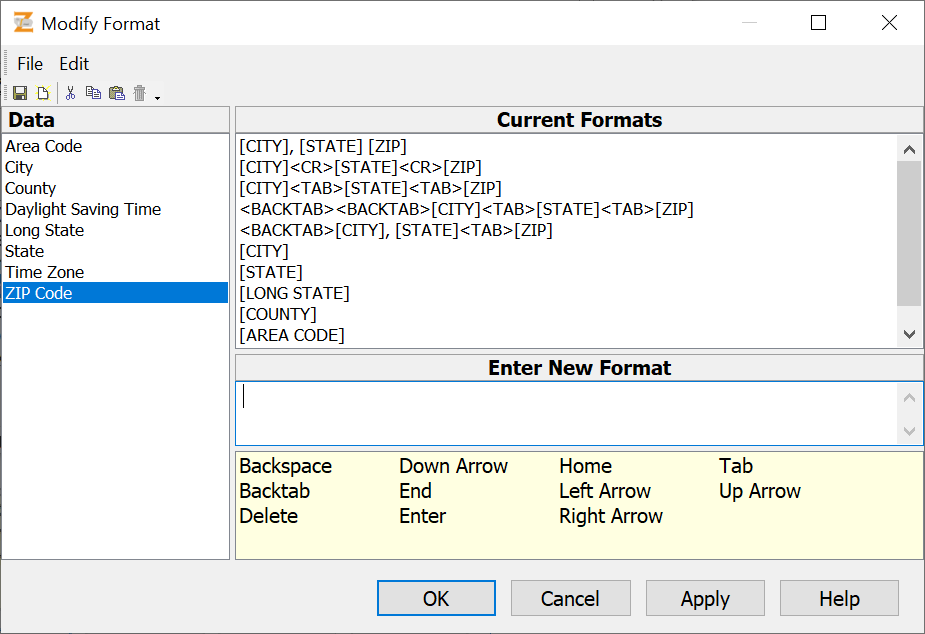The image size is (925, 634).
Task: Select the Cut scissors icon
Action: click(70, 92)
